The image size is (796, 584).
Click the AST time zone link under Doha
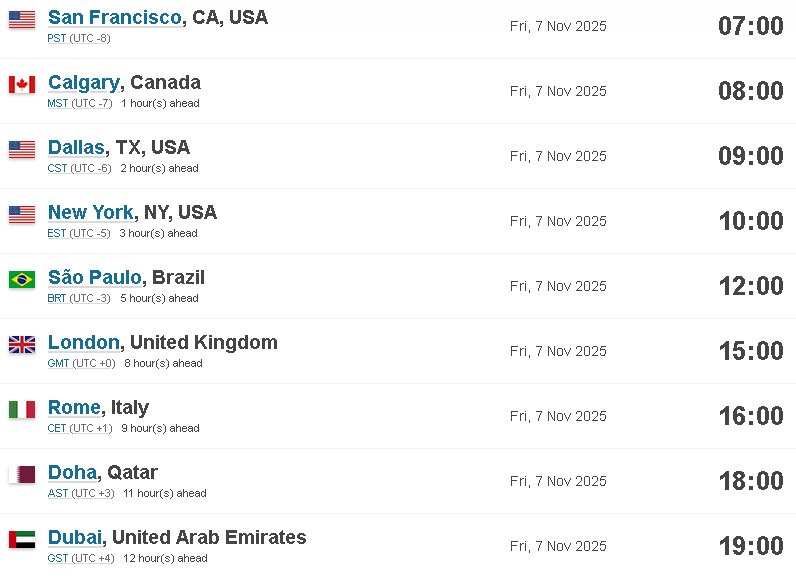(58, 493)
